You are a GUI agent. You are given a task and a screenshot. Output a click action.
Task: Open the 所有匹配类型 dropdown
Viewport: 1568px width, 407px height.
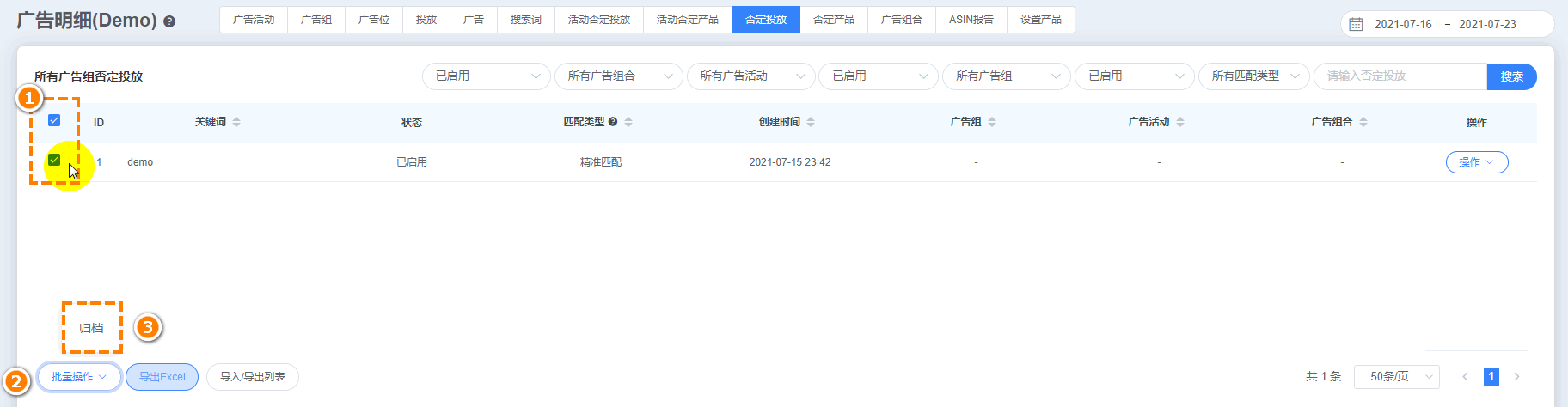coord(1253,76)
